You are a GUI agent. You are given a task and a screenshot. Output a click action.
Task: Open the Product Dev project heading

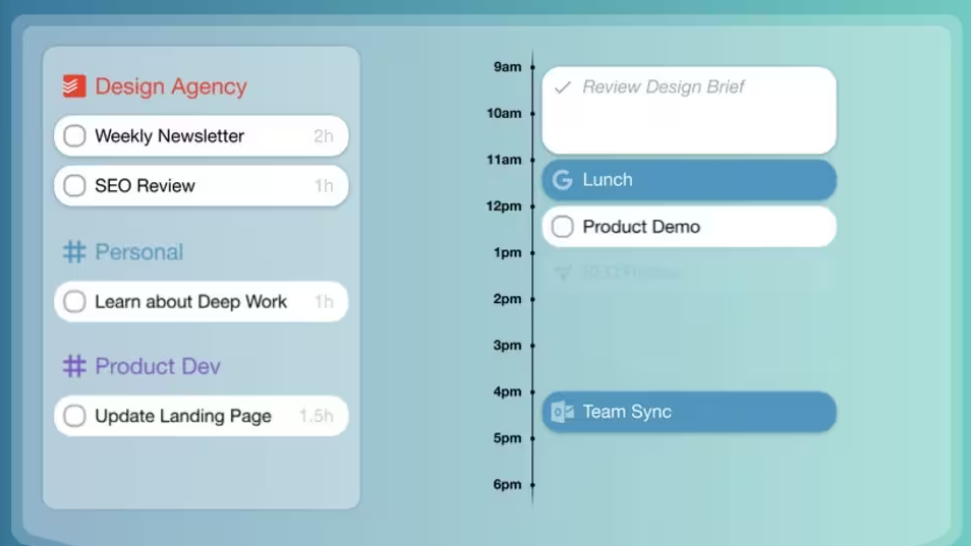(157, 366)
